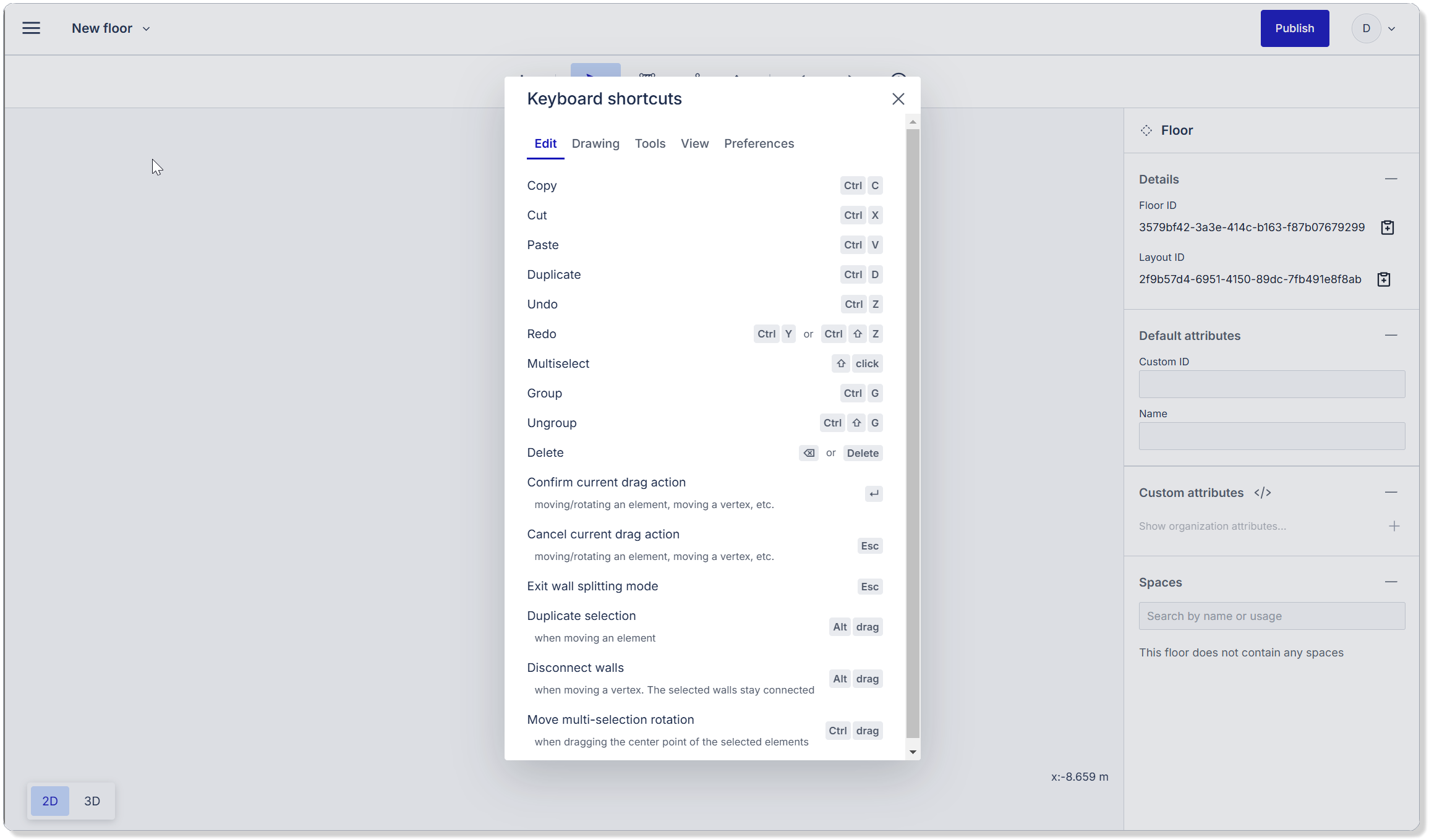
Task: Click the scroll-down arrow in the shortcuts dialog
Action: [x=913, y=752]
